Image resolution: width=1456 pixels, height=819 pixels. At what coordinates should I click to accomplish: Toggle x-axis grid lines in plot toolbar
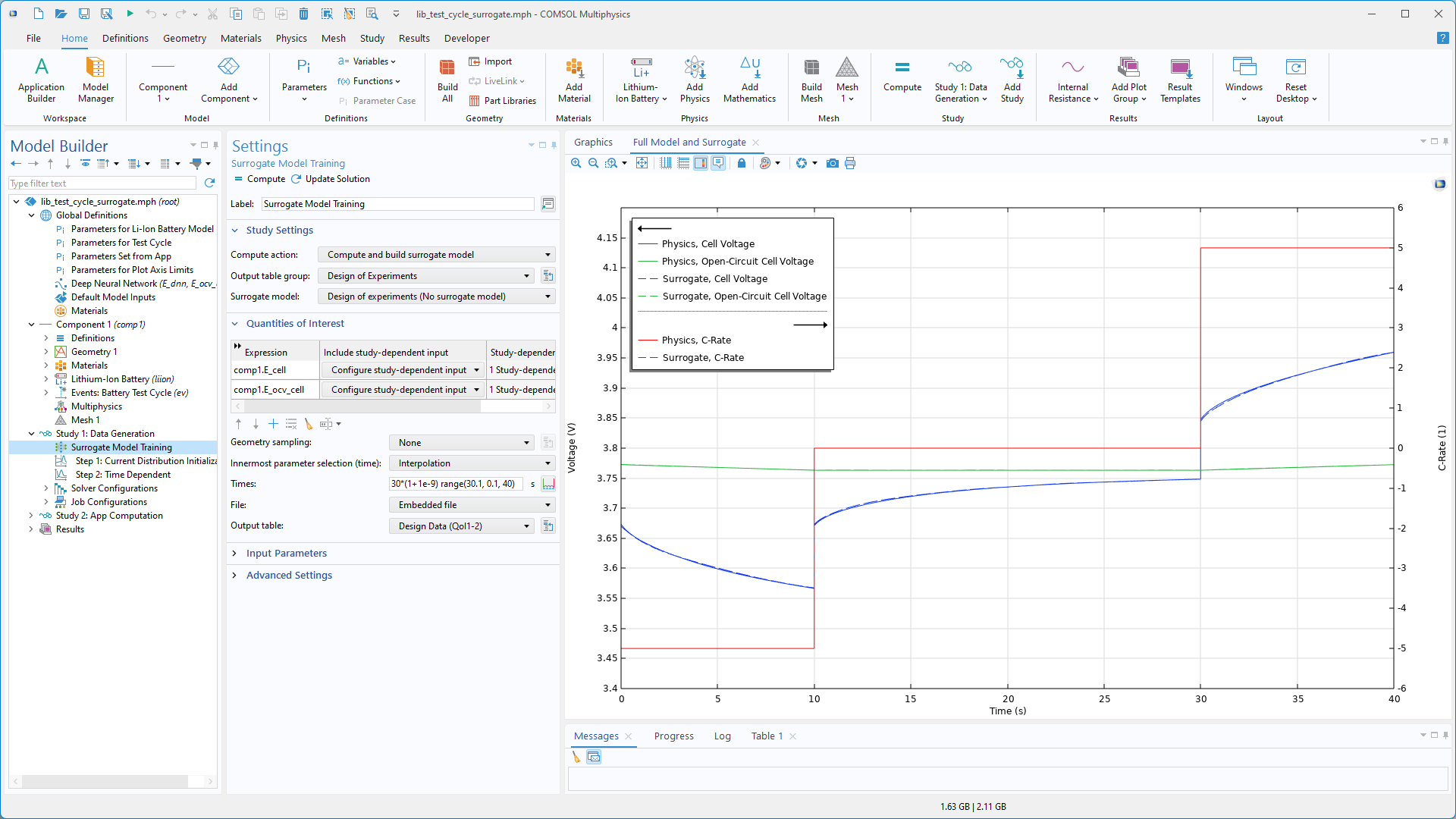tap(666, 163)
